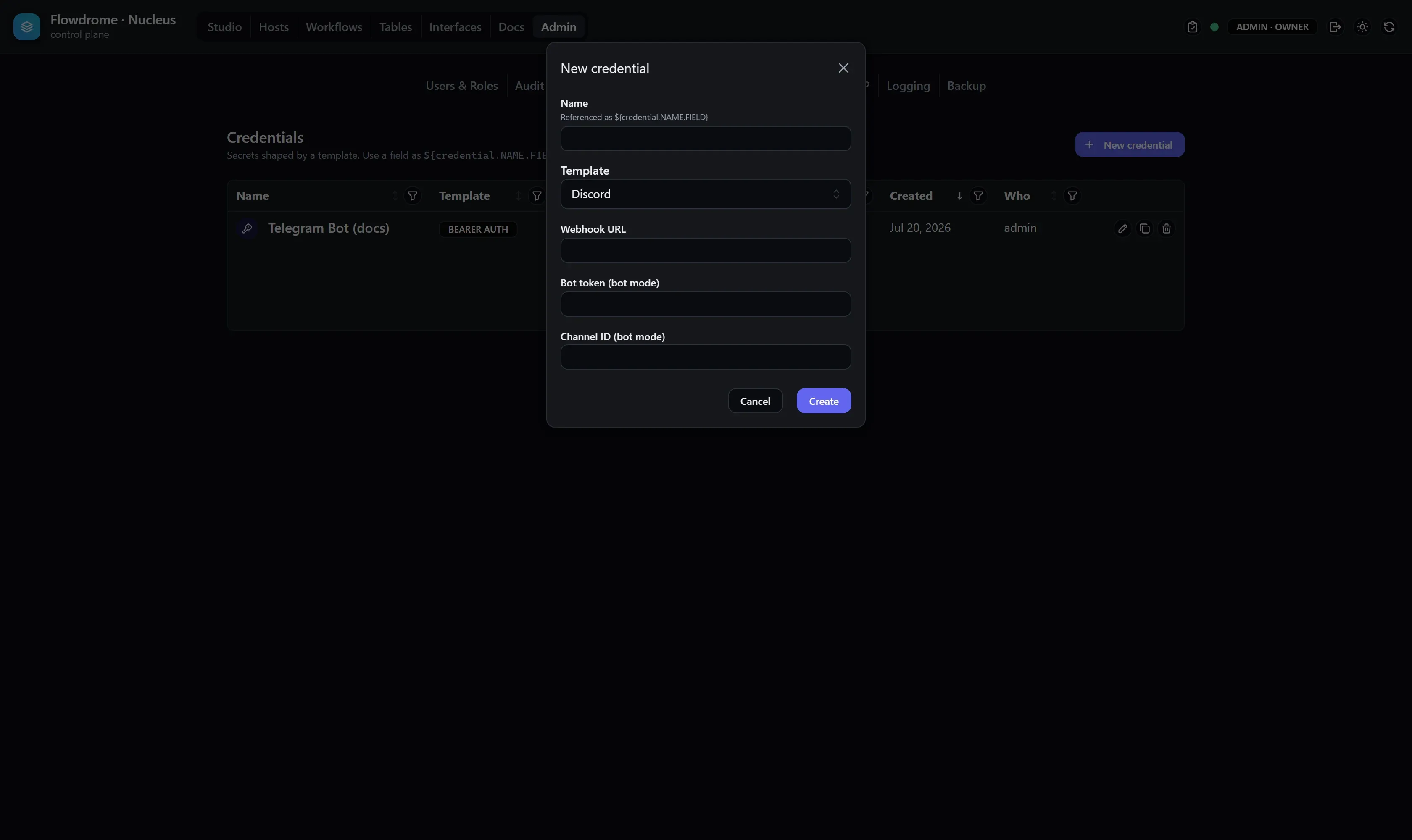Sort by the Template column arrows
Screen dimensions: 1412x840
click(518, 196)
